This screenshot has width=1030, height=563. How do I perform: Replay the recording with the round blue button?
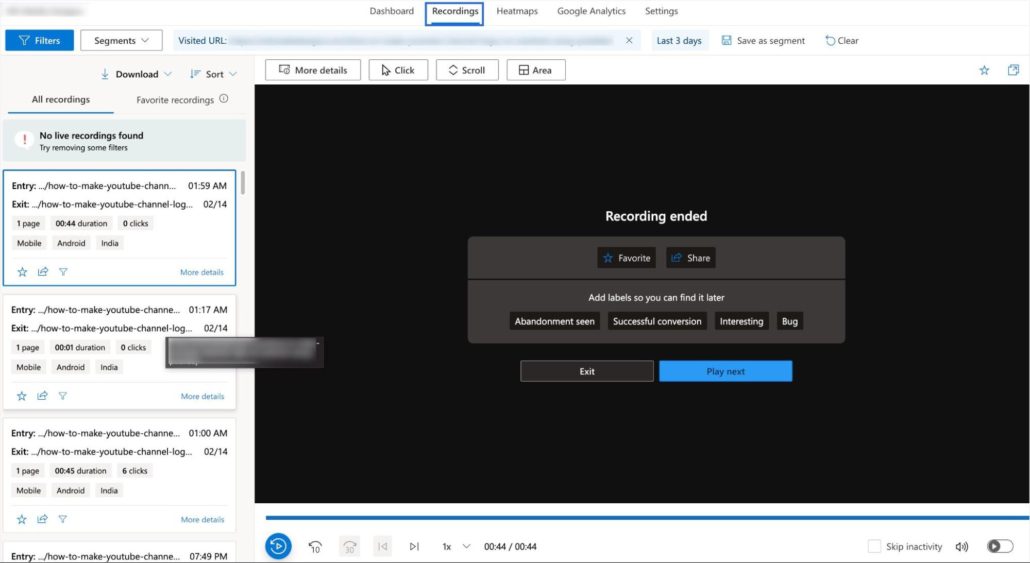pos(279,546)
